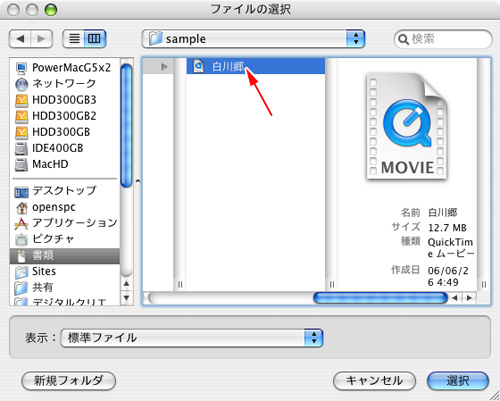This screenshot has height=401, width=500.
Task: Select the MacHD disk icon
Action: click(21, 164)
